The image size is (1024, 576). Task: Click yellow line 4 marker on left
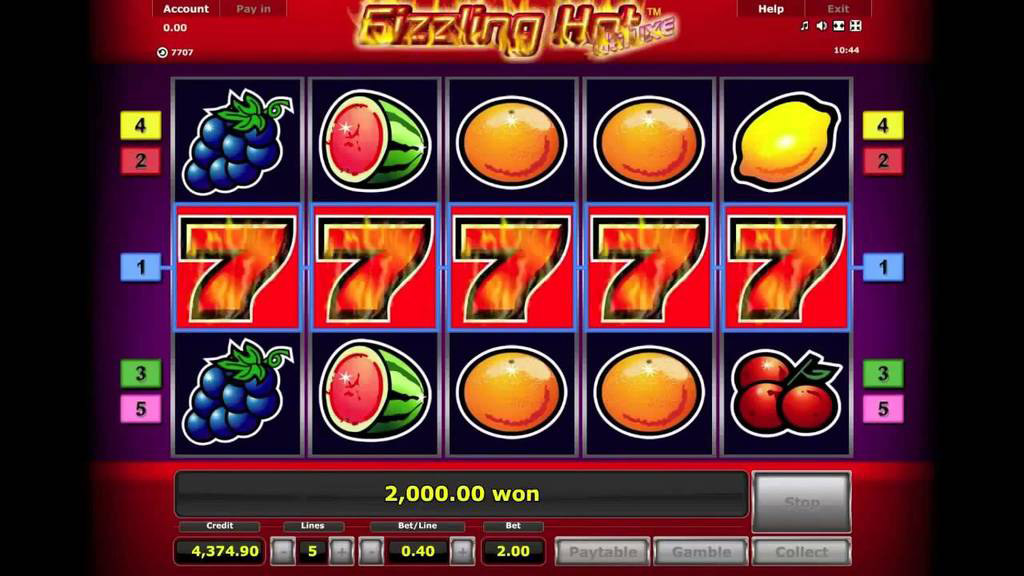(x=141, y=125)
